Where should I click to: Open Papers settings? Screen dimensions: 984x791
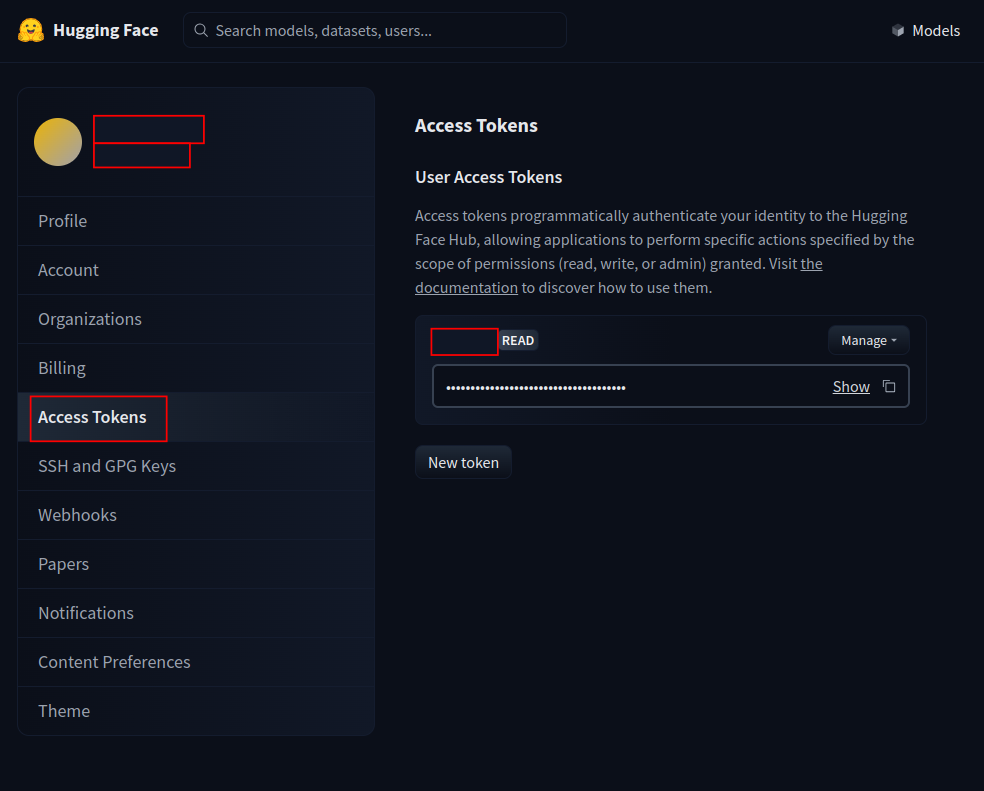coord(63,564)
